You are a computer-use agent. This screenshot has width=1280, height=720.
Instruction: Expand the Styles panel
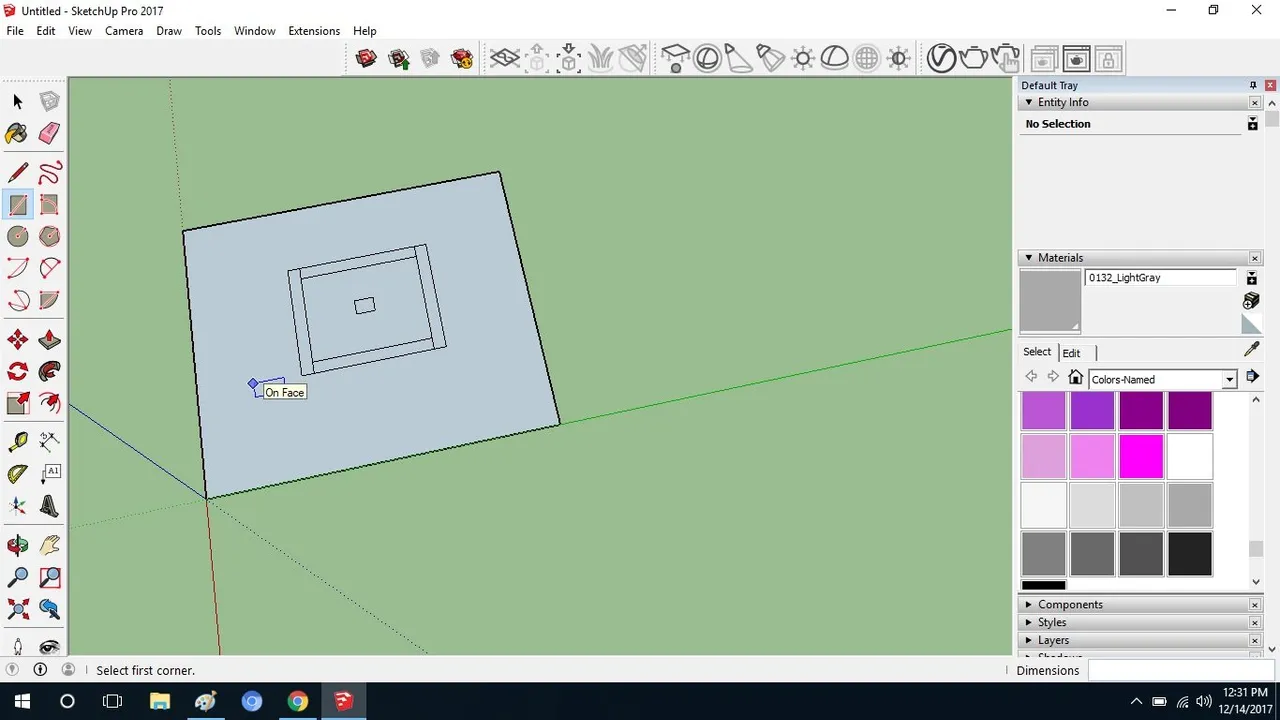point(1029,623)
